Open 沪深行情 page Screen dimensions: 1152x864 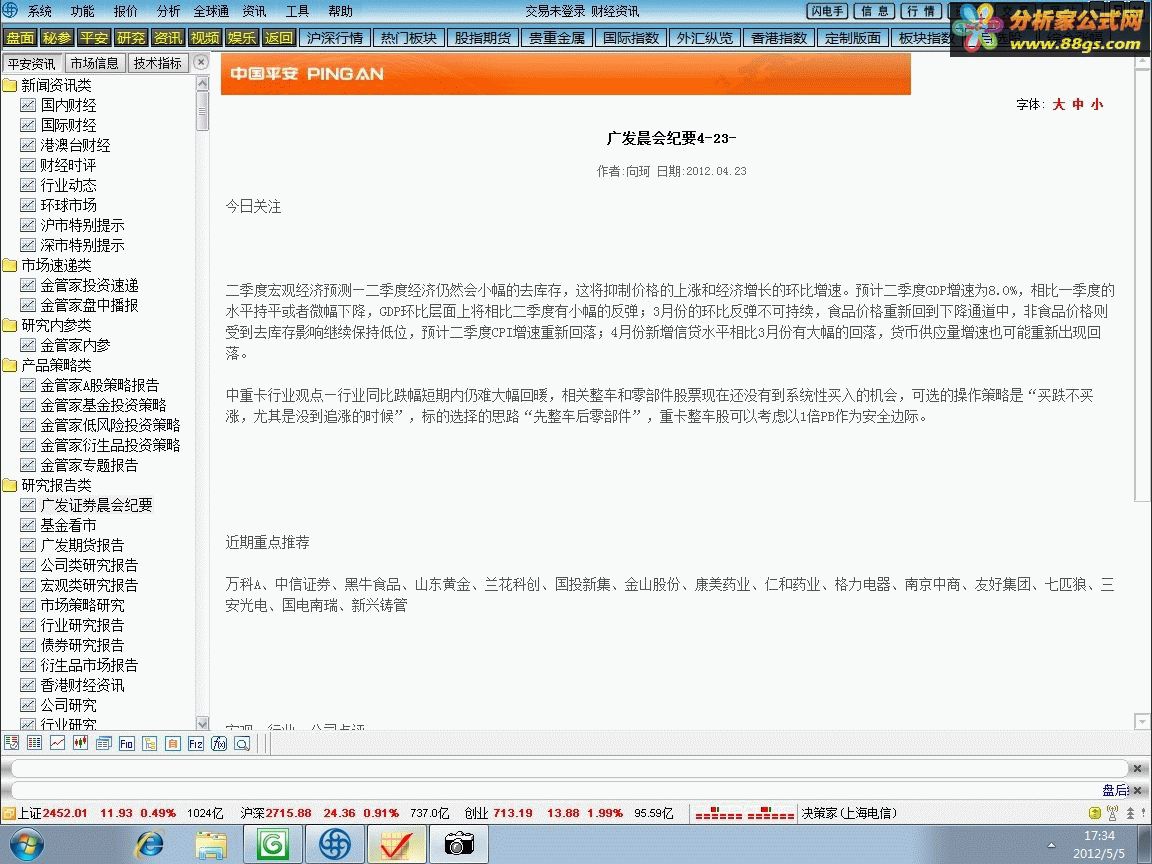pos(334,37)
